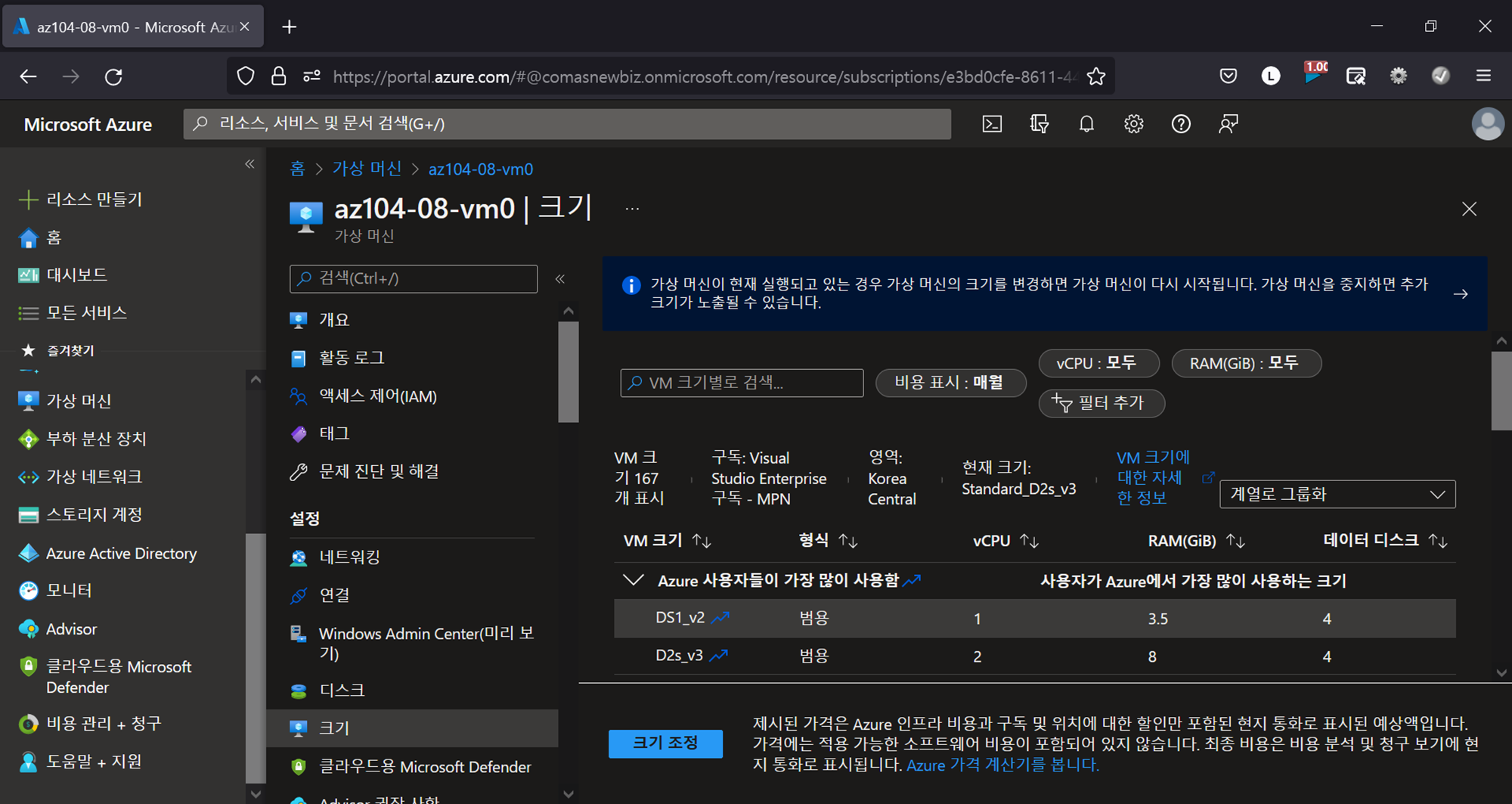Screen dimensions: 1512x804
Task: Open 계열로 그룹화 dropdown
Action: click(x=1337, y=495)
